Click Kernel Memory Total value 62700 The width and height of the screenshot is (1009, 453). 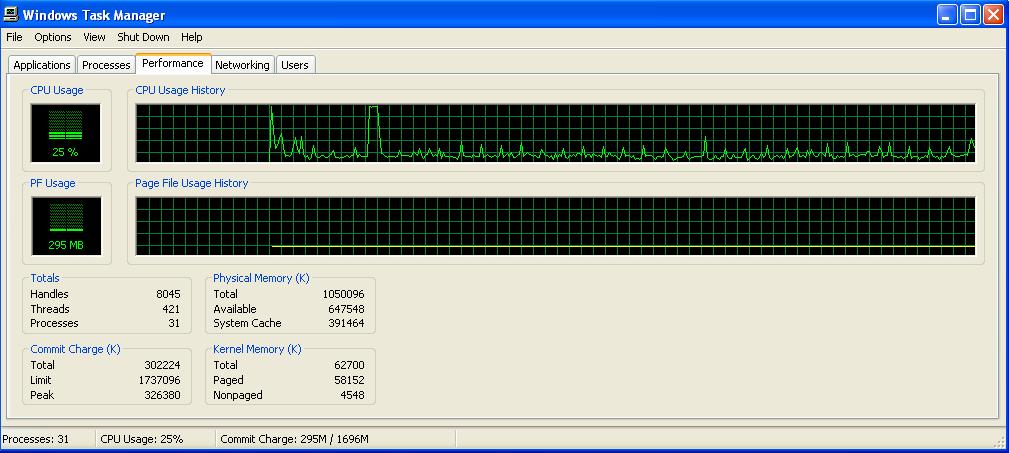click(x=349, y=365)
